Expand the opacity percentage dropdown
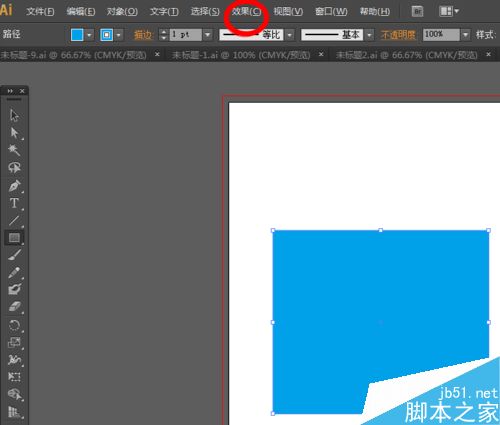 pos(466,35)
